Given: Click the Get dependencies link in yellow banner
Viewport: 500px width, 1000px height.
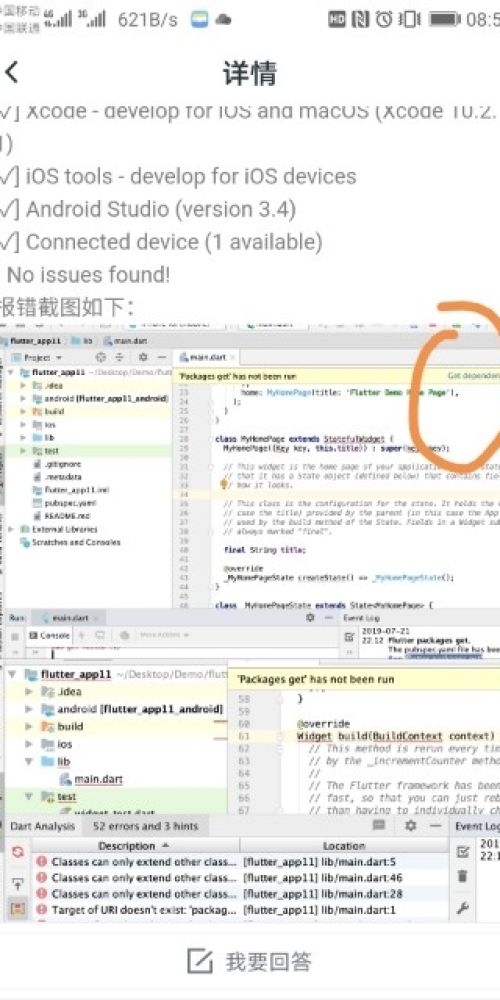Looking at the screenshot, I should pos(473,376).
